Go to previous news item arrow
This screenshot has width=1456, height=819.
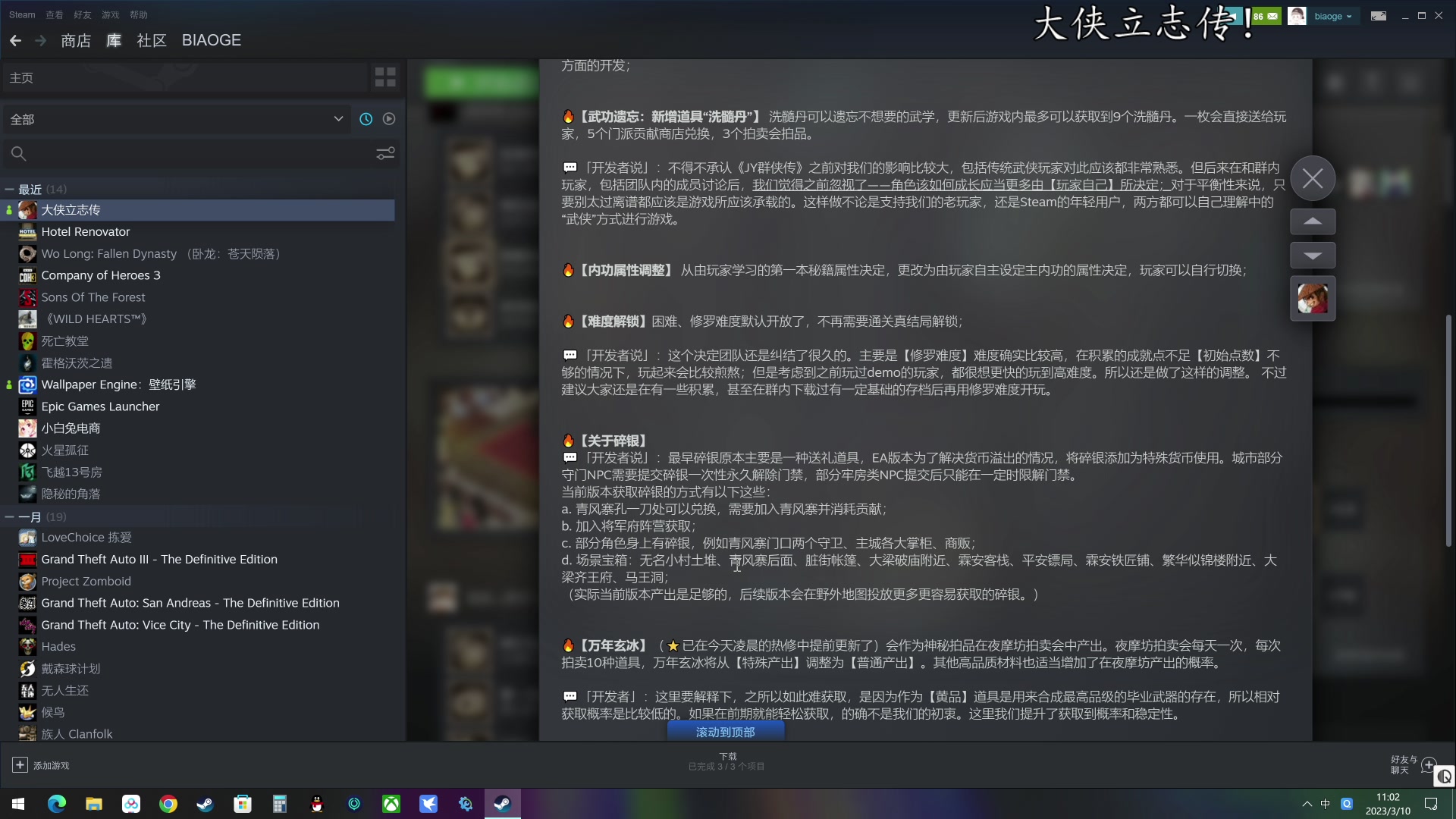(x=1313, y=221)
